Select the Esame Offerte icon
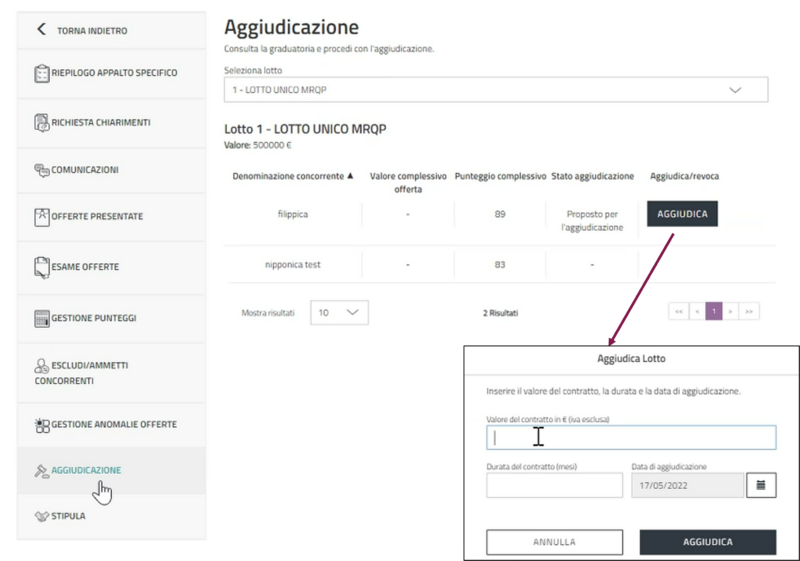800x561 pixels. [42, 267]
